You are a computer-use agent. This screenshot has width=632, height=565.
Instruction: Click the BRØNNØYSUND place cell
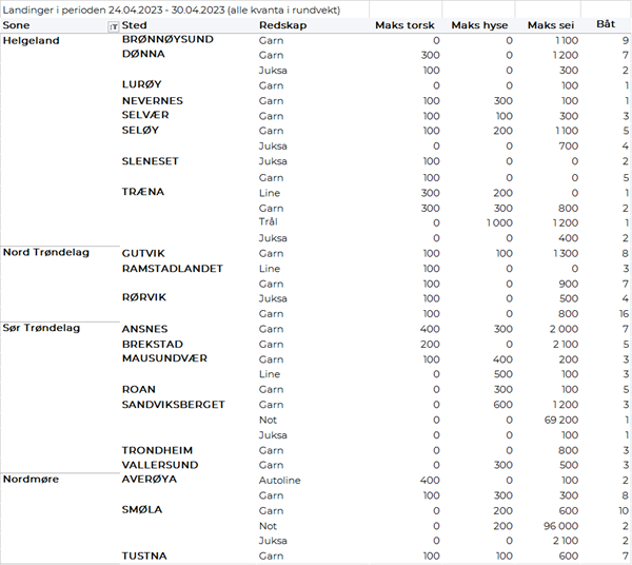(167, 40)
